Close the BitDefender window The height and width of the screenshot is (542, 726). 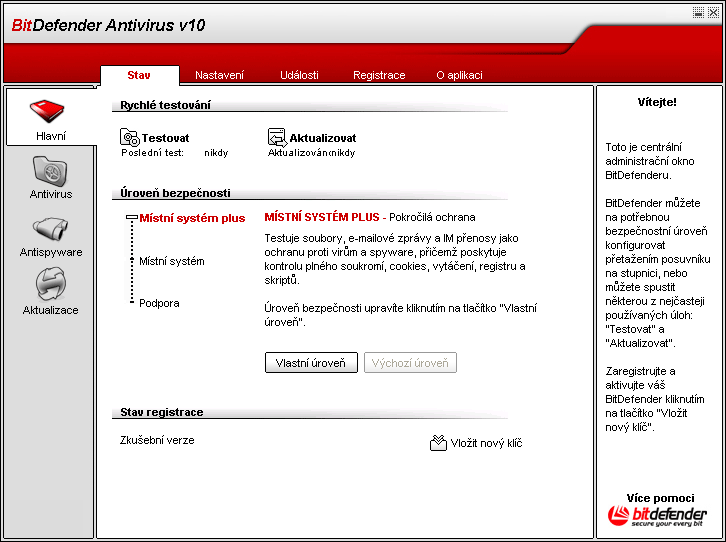[713, 12]
